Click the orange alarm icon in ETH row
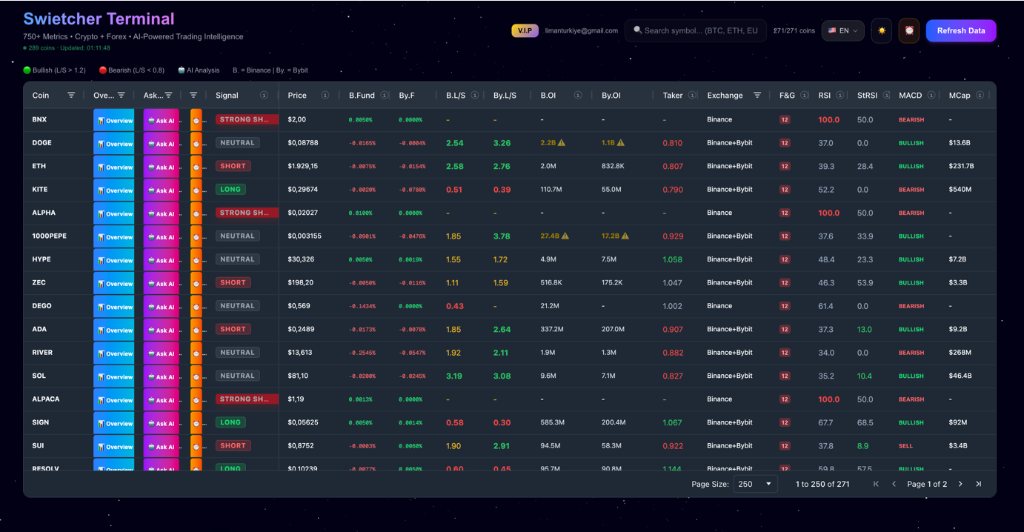1024x532 pixels. coord(196,166)
